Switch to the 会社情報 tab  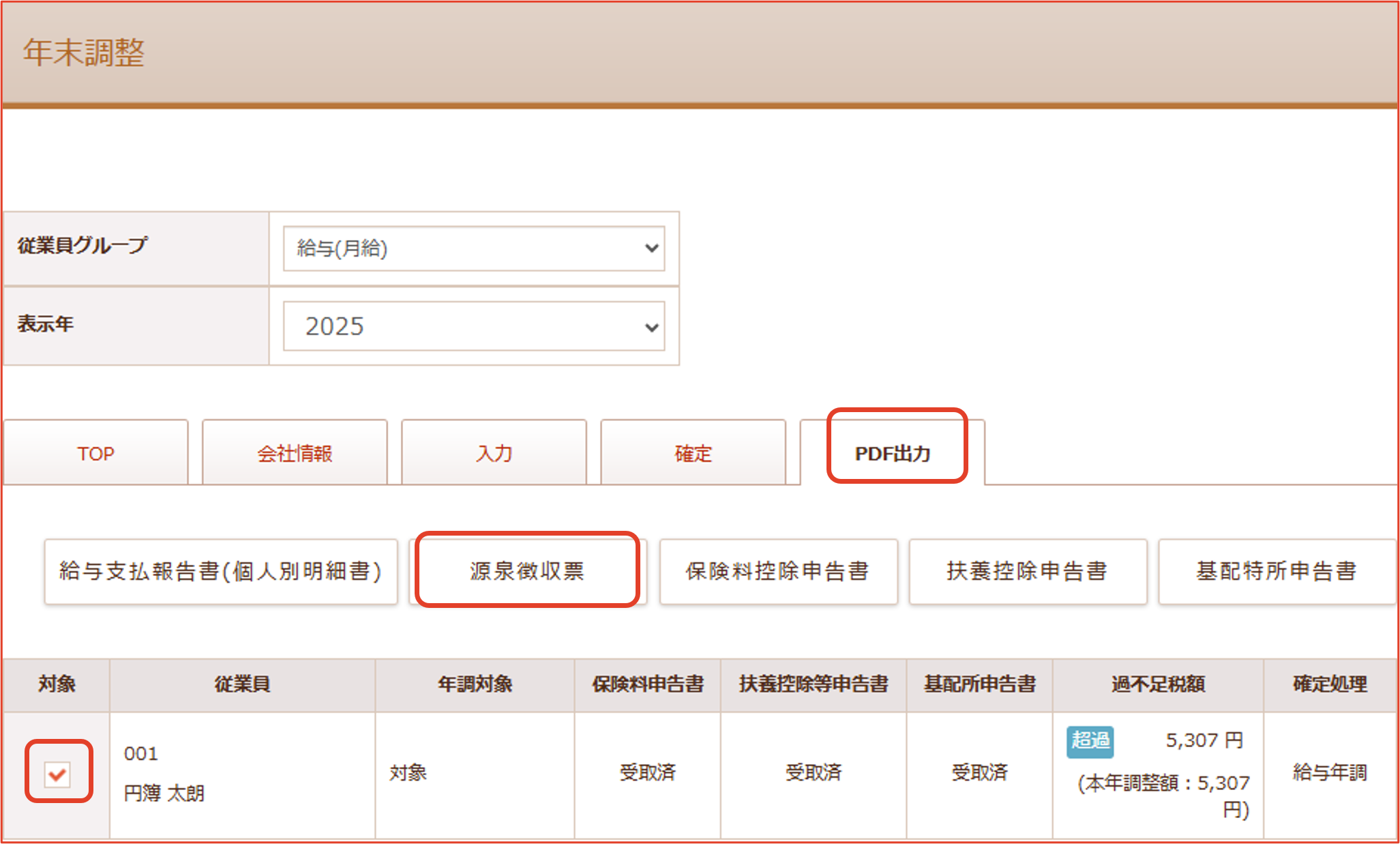pyautogui.click(x=295, y=453)
